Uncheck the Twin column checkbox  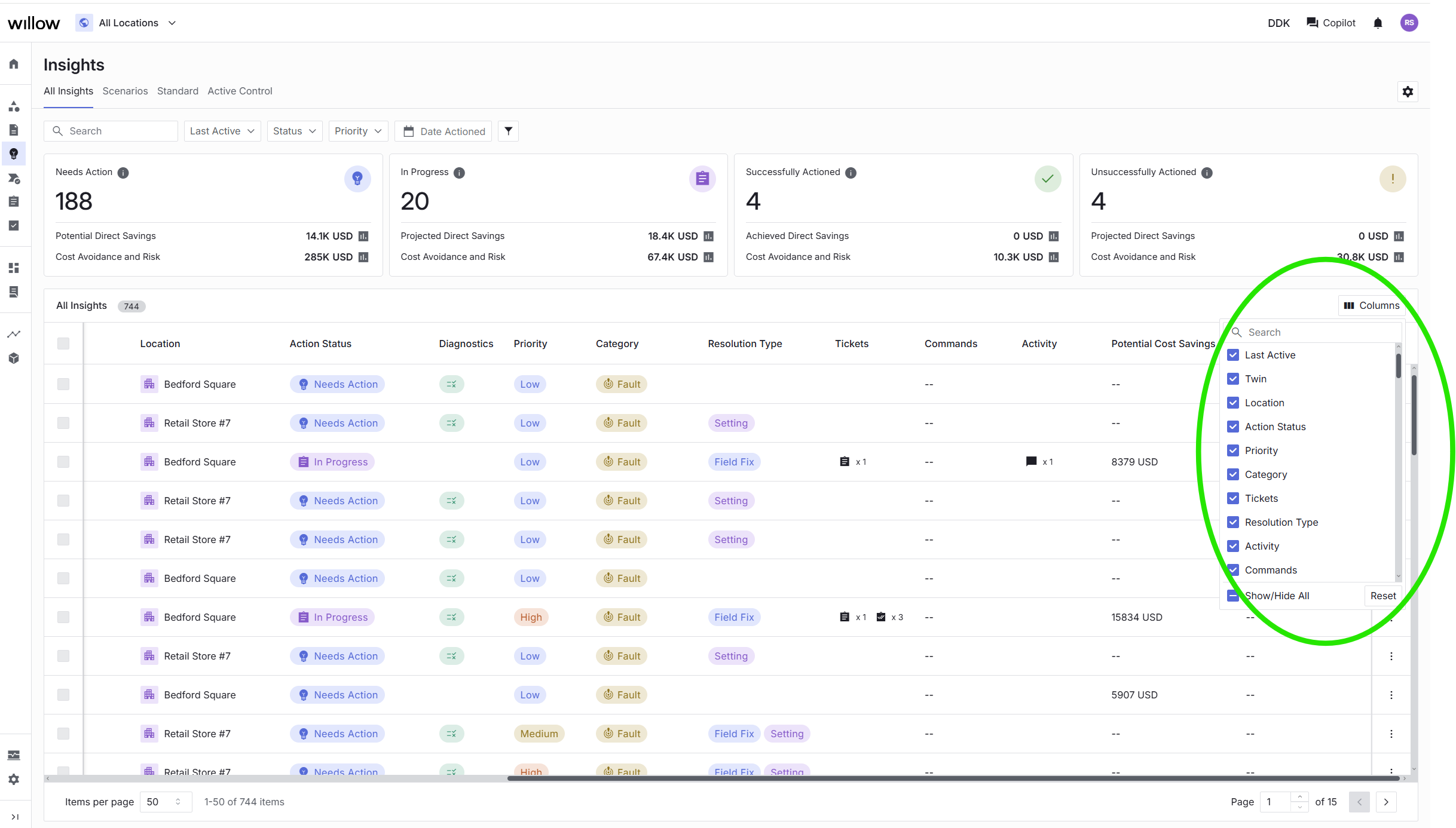[x=1233, y=379]
